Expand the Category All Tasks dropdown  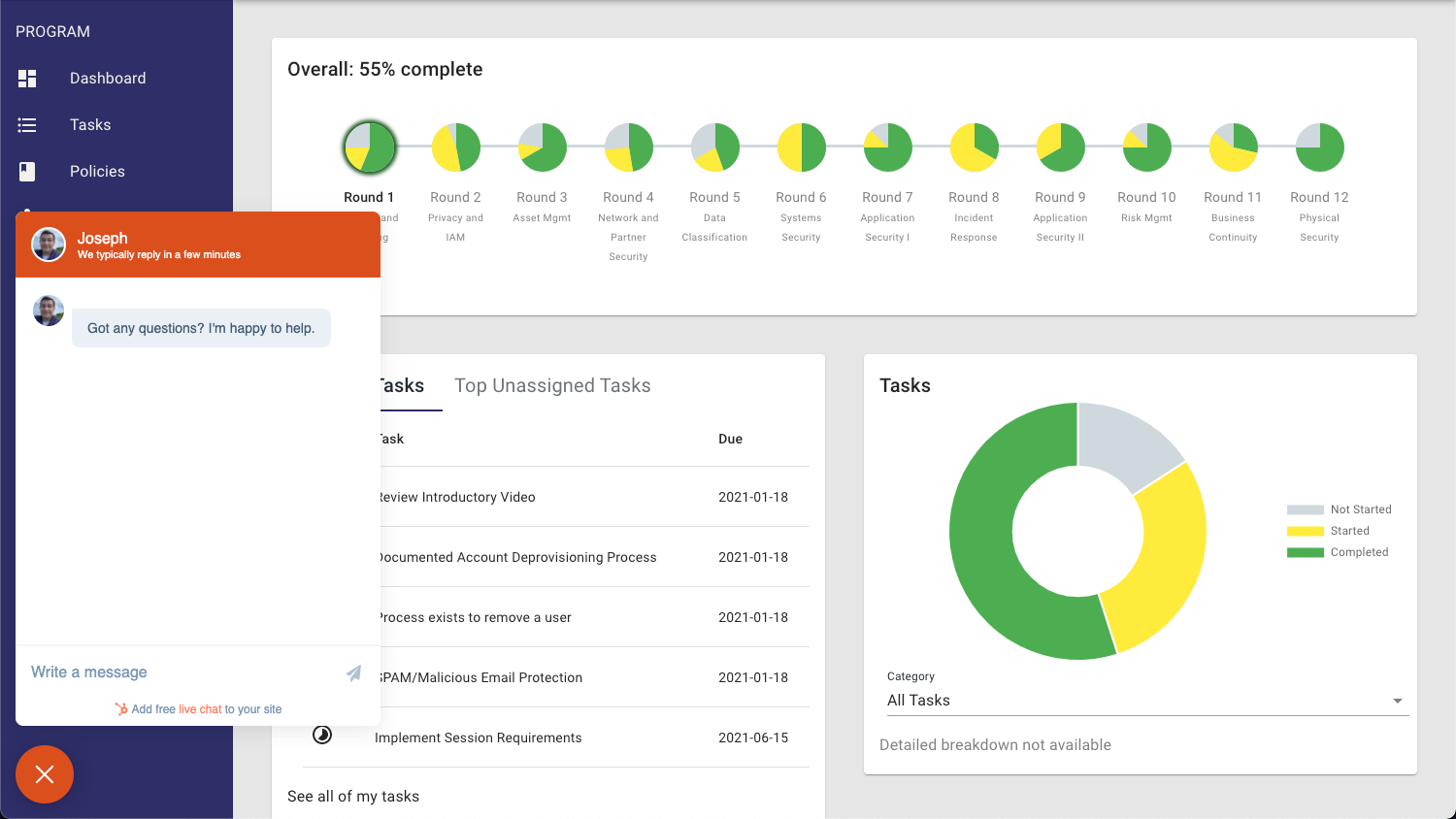point(1147,701)
